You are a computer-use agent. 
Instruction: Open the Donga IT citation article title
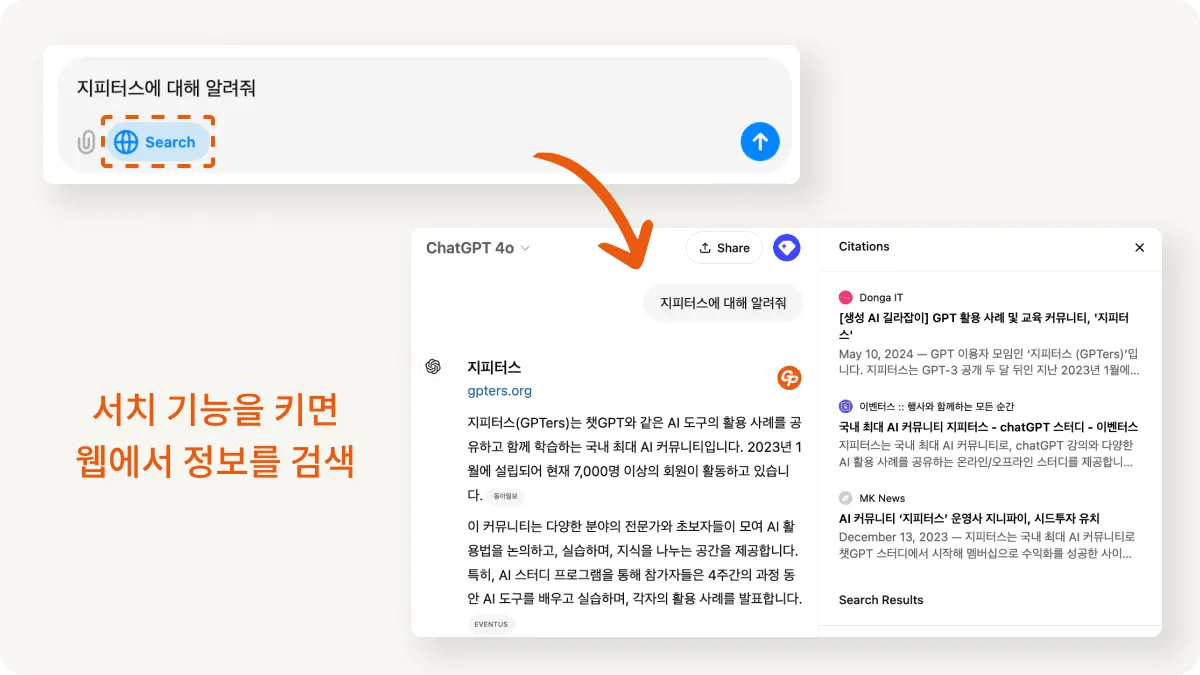coord(984,326)
